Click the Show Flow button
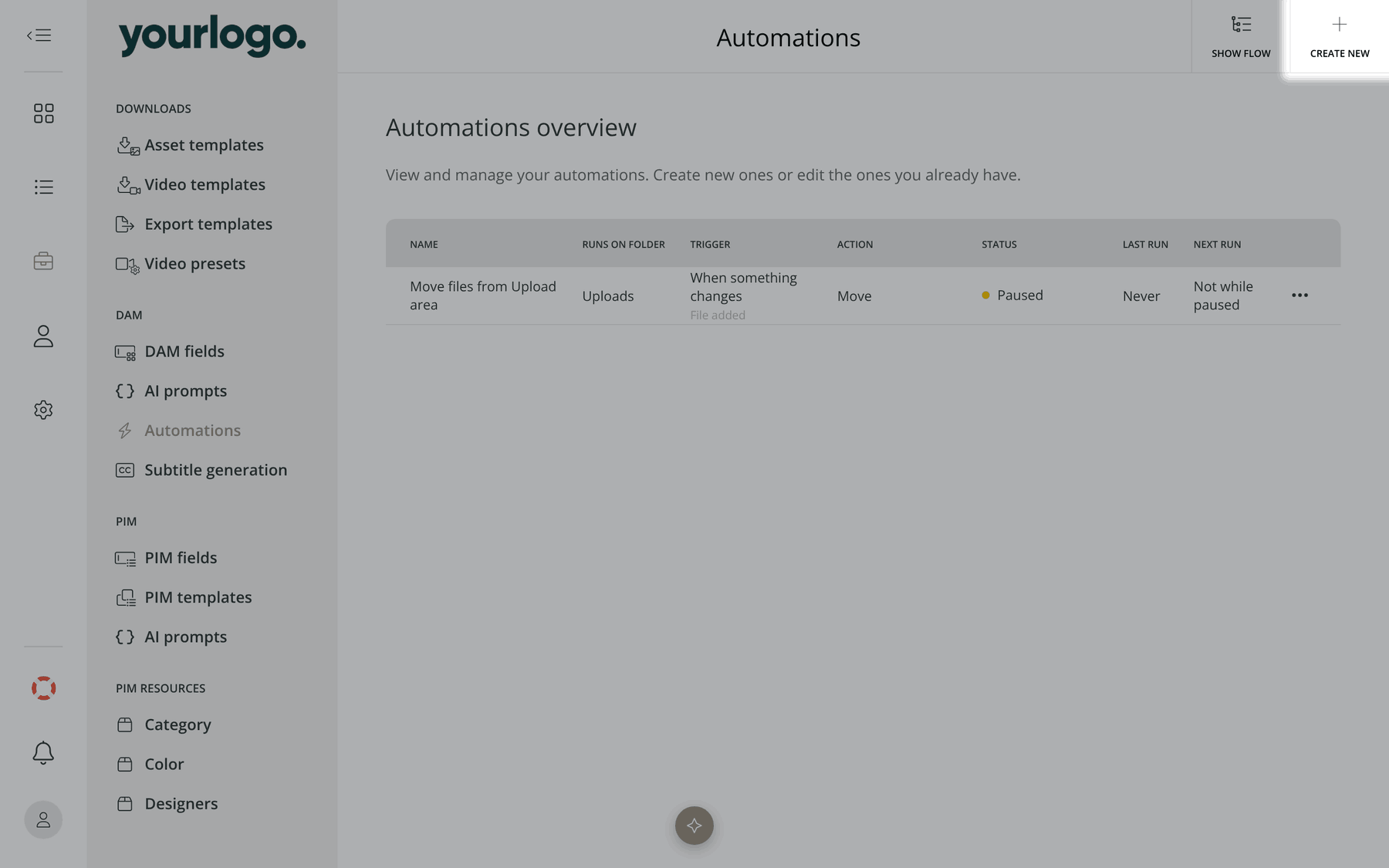This screenshot has width=1389, height=868. coord(1241,36)
